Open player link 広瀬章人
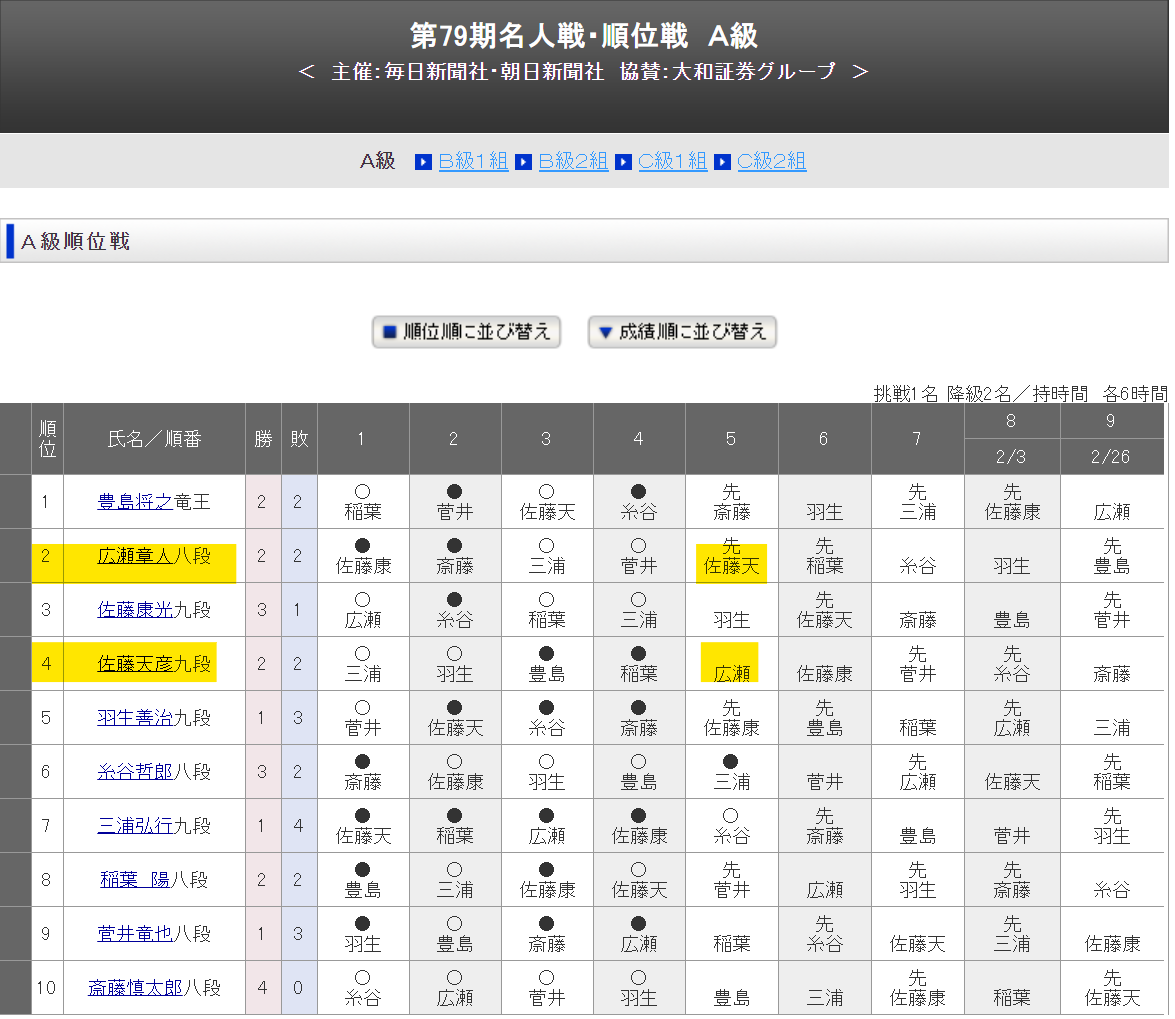The height and width of the screenshot is (1019, 1175). 135,555
